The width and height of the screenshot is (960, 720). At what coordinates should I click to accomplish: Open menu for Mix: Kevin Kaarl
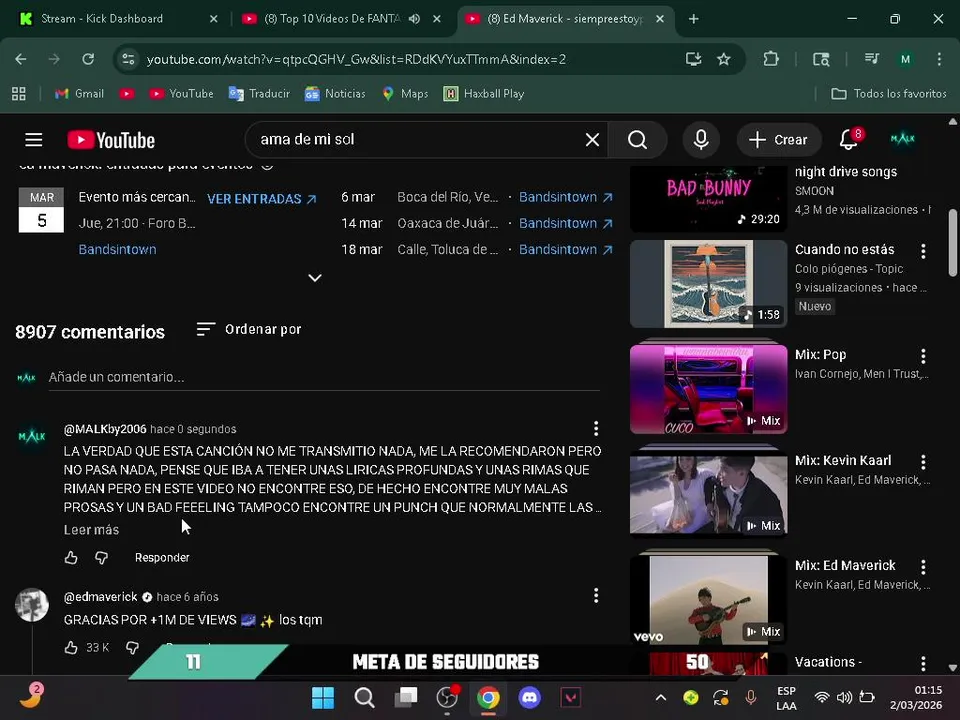923,461
